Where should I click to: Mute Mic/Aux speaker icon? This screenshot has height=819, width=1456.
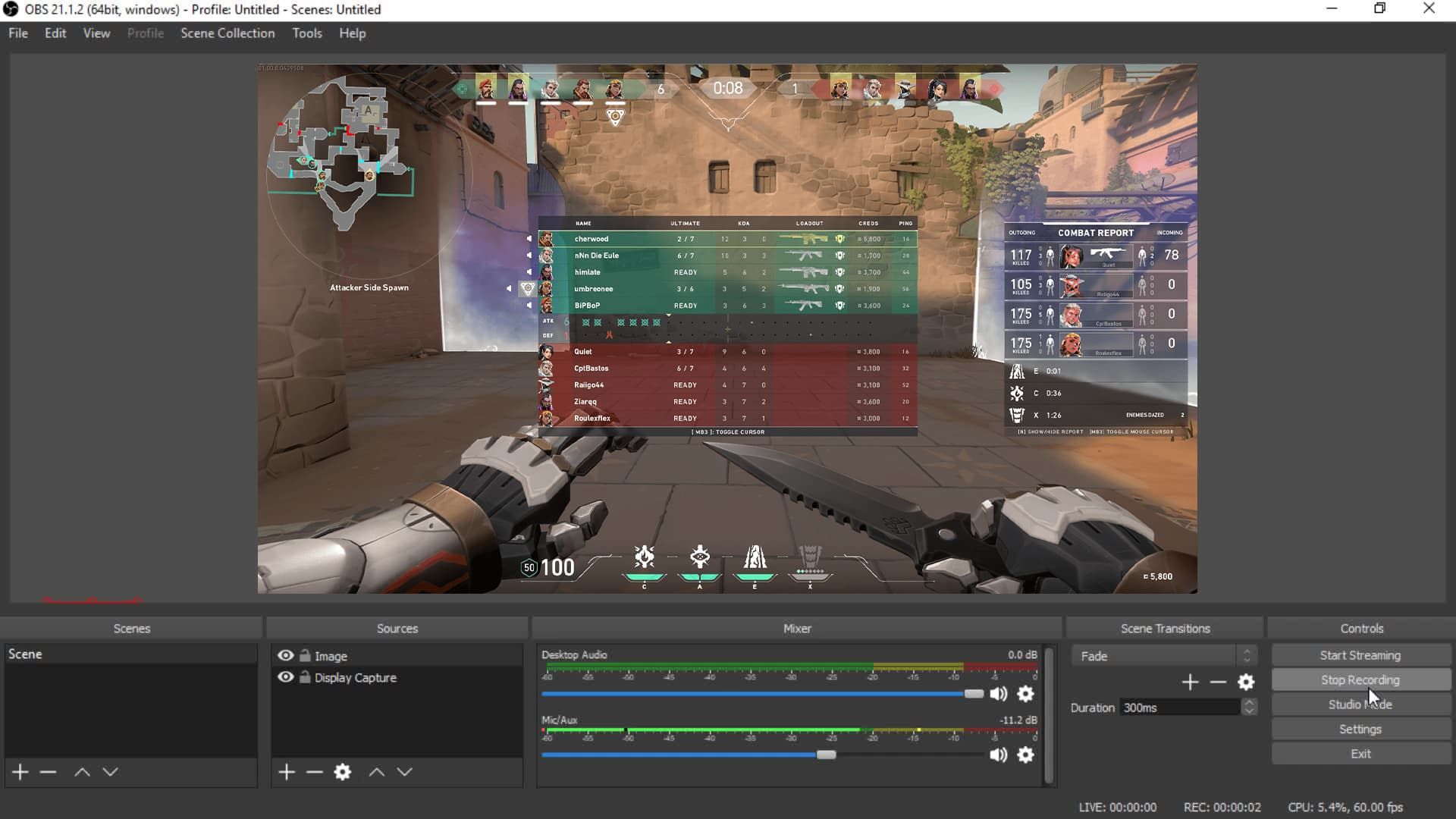pos(999,755)
